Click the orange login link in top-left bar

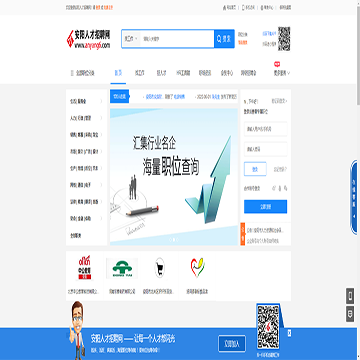(98, 7)
